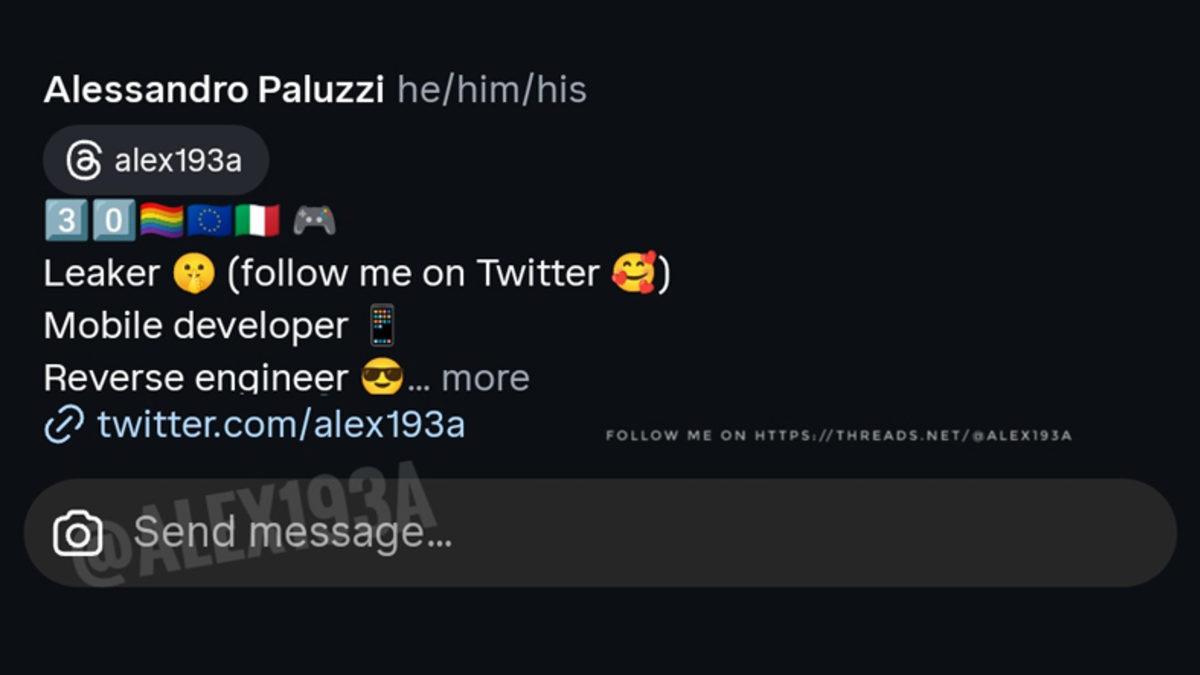
Task: Focus the Send message field
Action: point(600,533)
